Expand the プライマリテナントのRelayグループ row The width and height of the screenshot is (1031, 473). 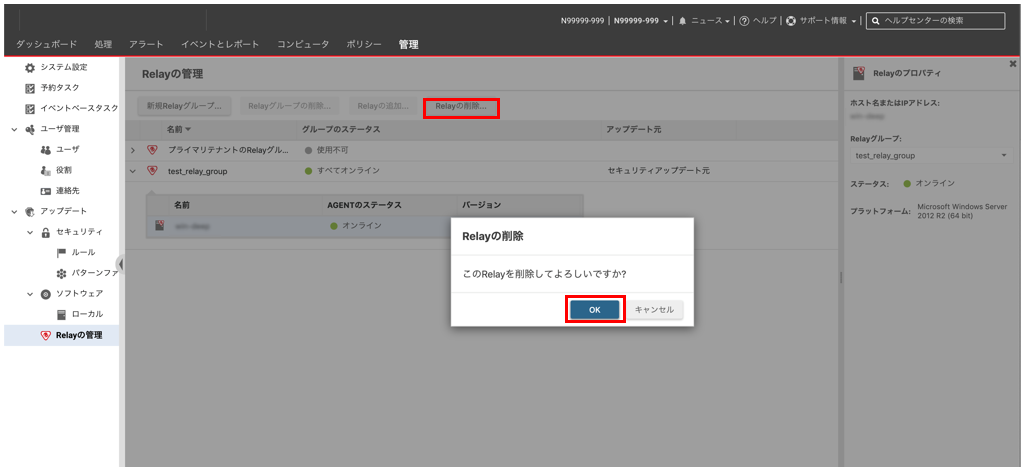(133, 151)
